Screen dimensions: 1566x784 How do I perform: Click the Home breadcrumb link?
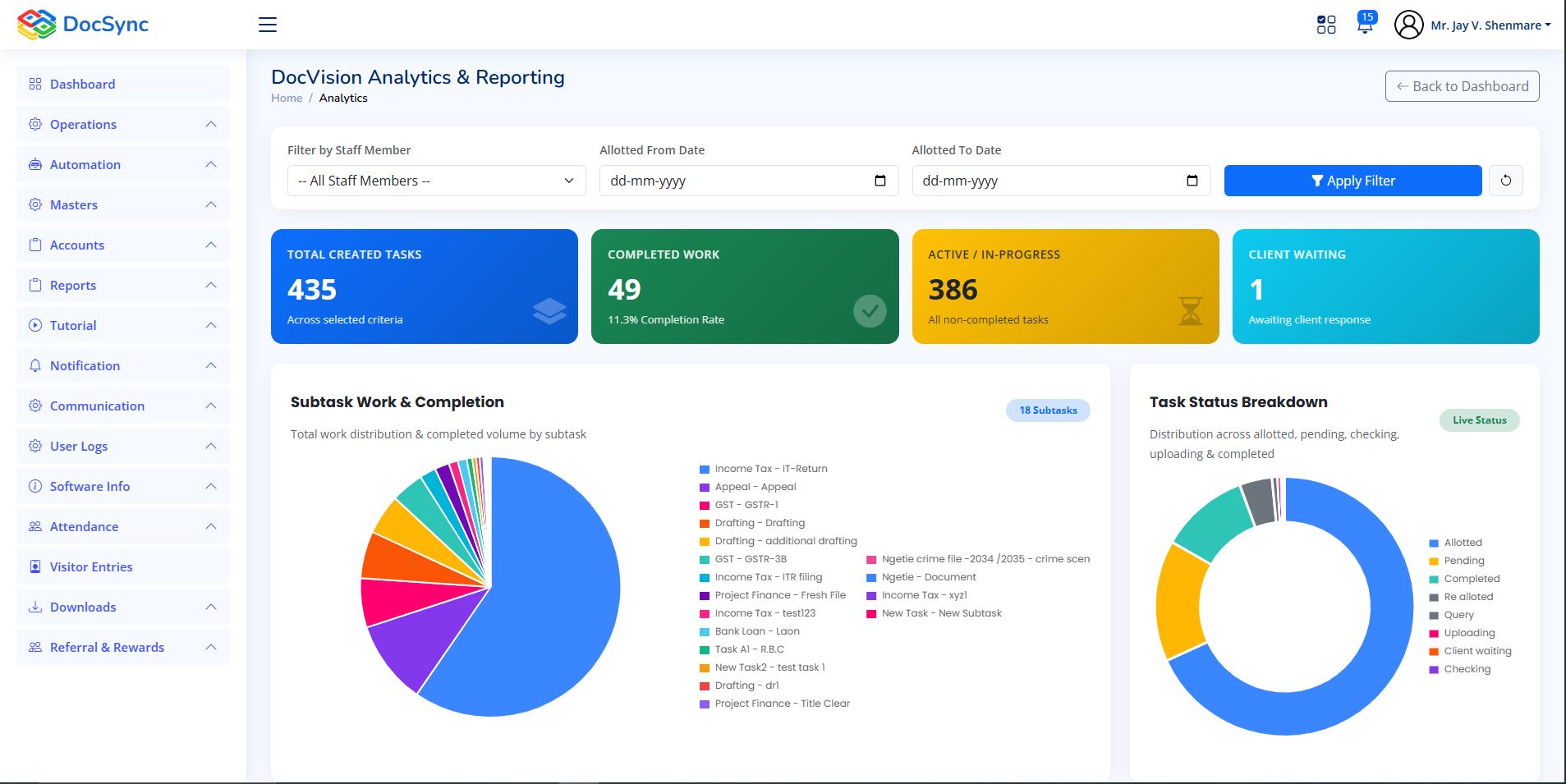tap(287, 98)
